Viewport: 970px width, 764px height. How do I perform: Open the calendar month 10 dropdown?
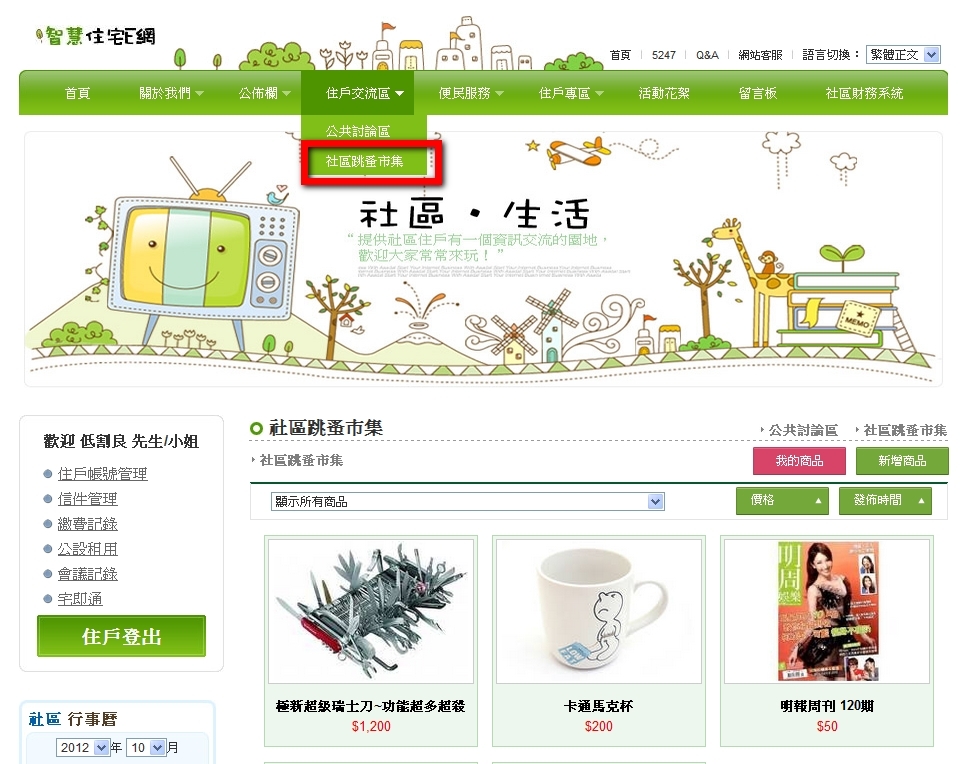[x=147, y=747]
